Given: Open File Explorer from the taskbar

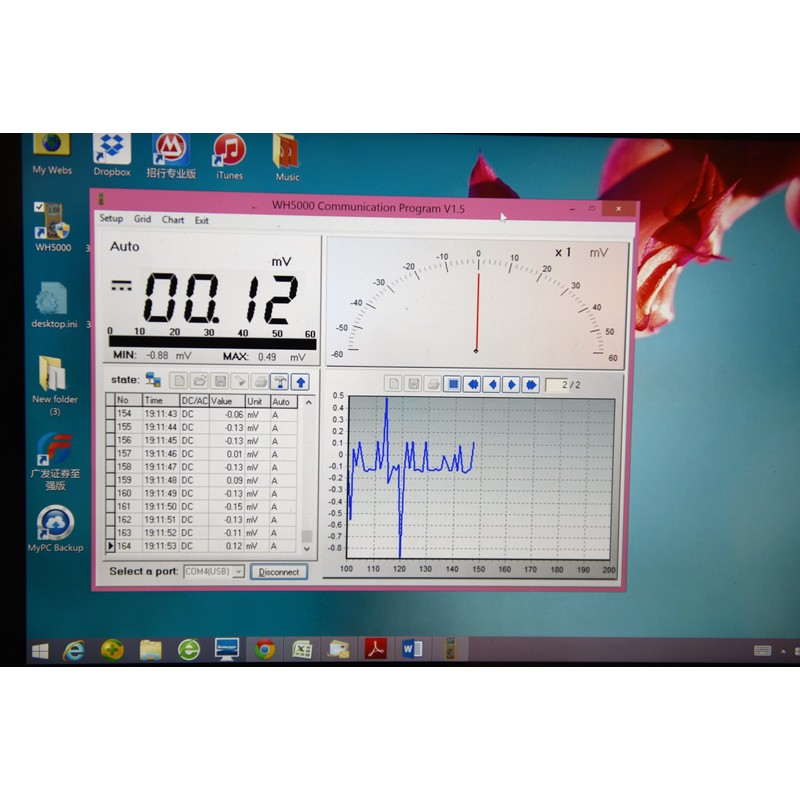Looking at the screenshot, I should (150, 651).
